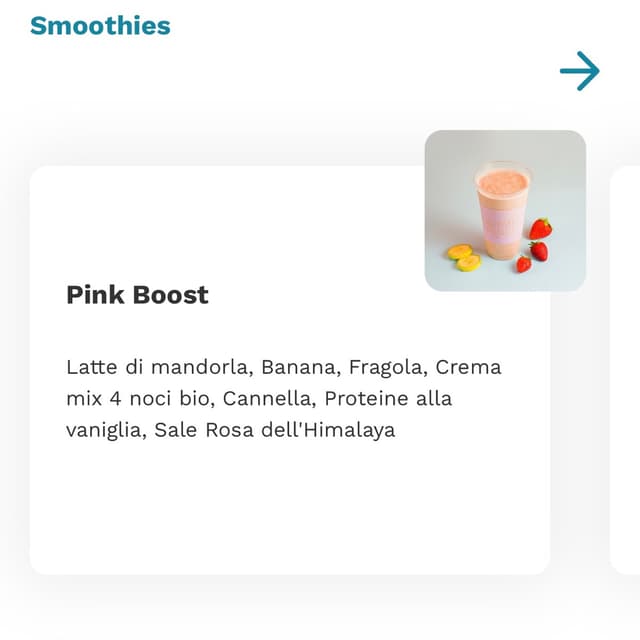Viewport: 640px width, 640px height.
Task: Click 'Sale Rosa dell'Himalaya' ingredient text
Action: pyautogui.click(x=275, y=430)
